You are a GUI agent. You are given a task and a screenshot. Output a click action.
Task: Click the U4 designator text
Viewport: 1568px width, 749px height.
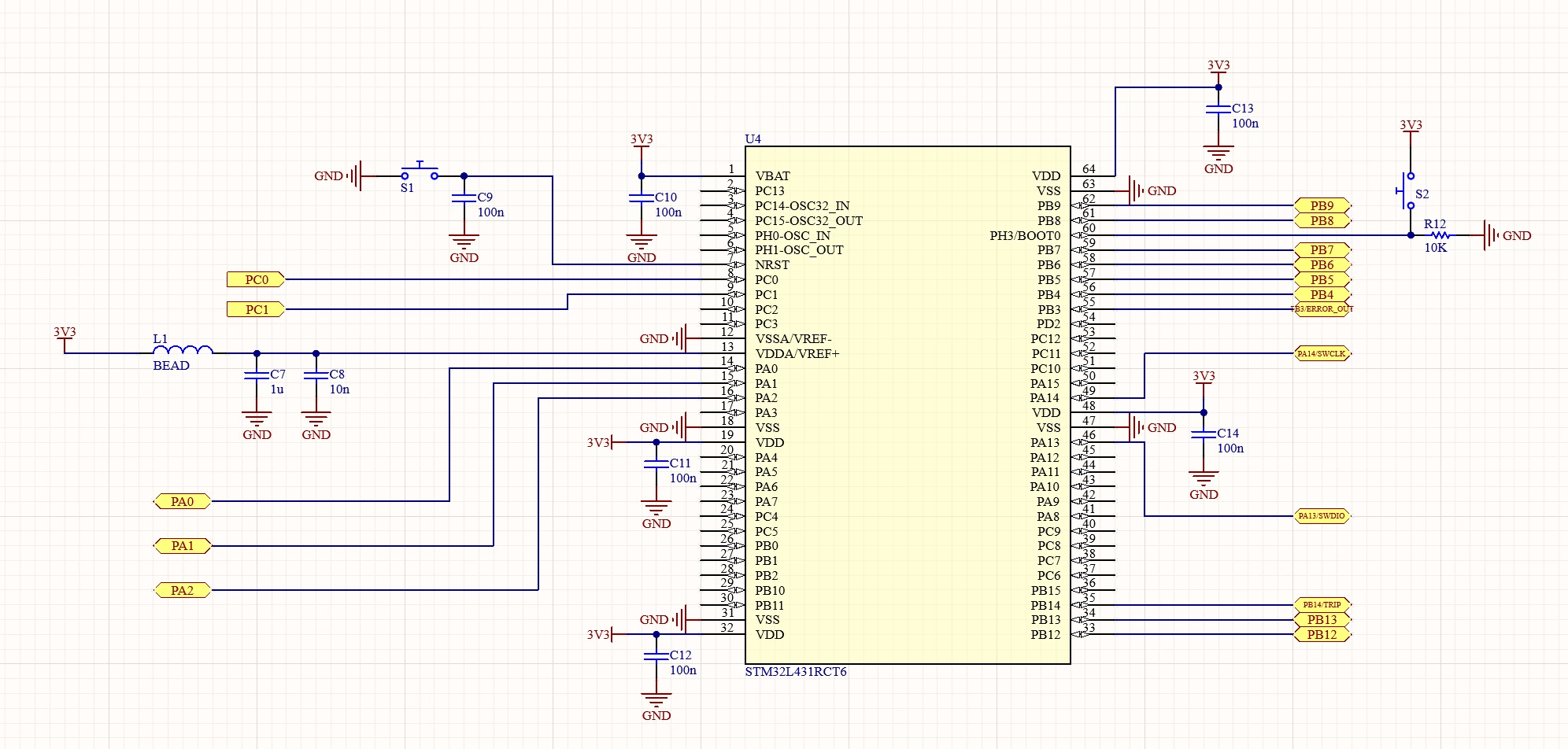click(x=753, y=139)
